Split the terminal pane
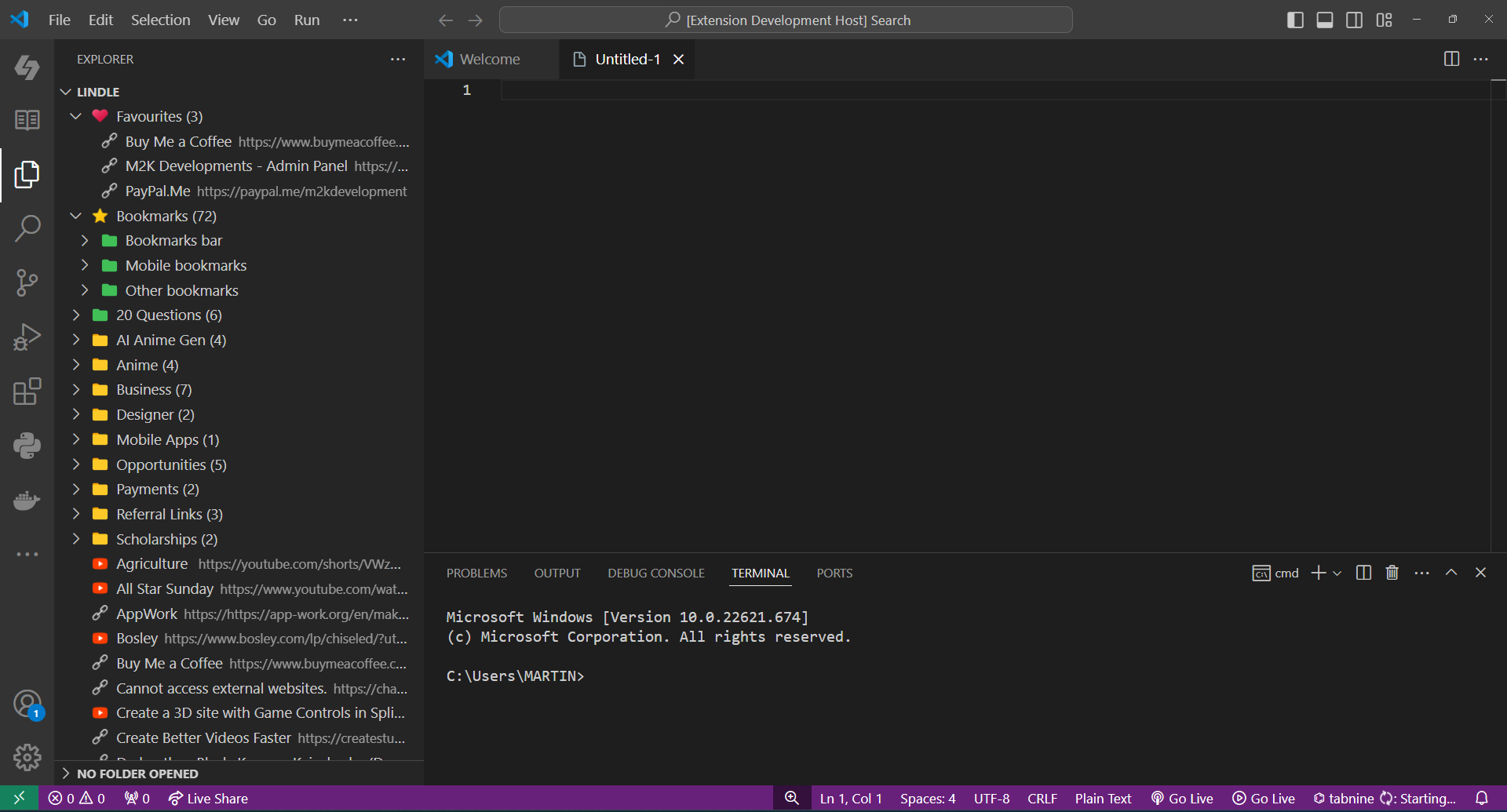Viewport: 1507px width, 812px height. click(x=1364, y=573)
